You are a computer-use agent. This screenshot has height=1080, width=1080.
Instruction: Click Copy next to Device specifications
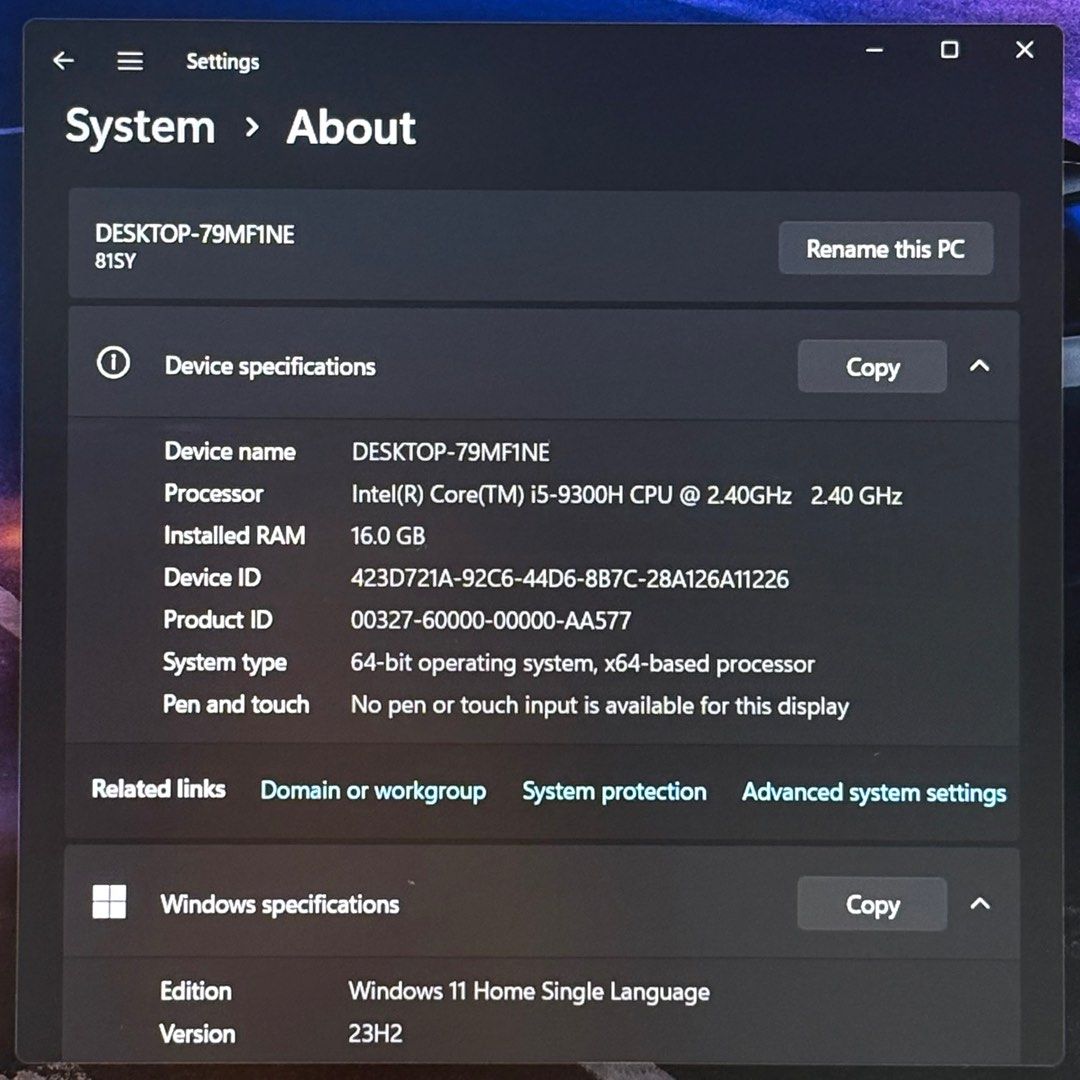871,366
